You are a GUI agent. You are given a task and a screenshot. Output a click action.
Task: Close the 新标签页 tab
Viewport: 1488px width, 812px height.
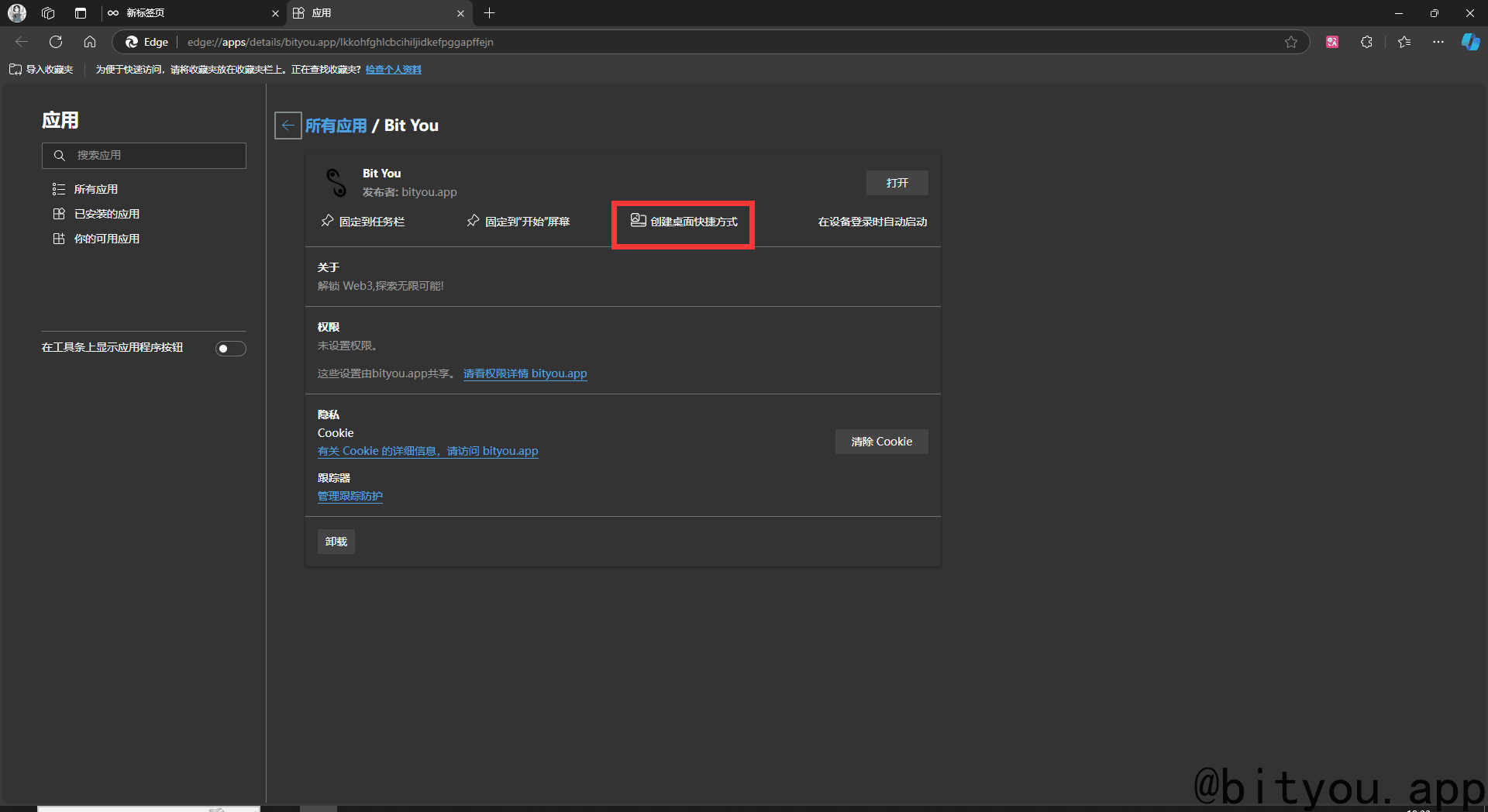tap(275, 13)
